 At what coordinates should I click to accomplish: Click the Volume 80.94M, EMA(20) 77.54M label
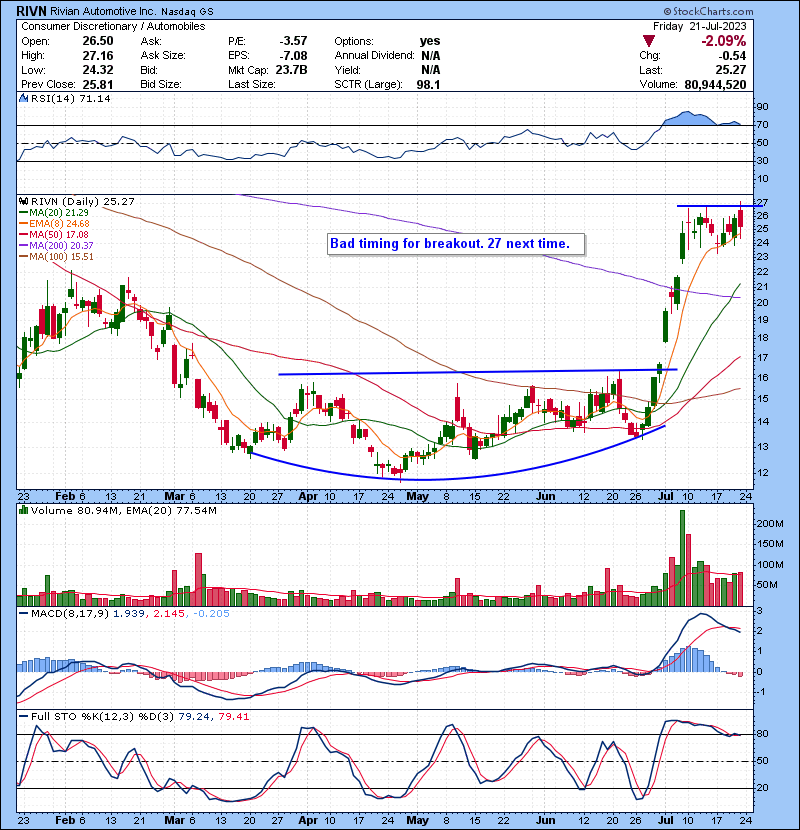coord(124,511)
